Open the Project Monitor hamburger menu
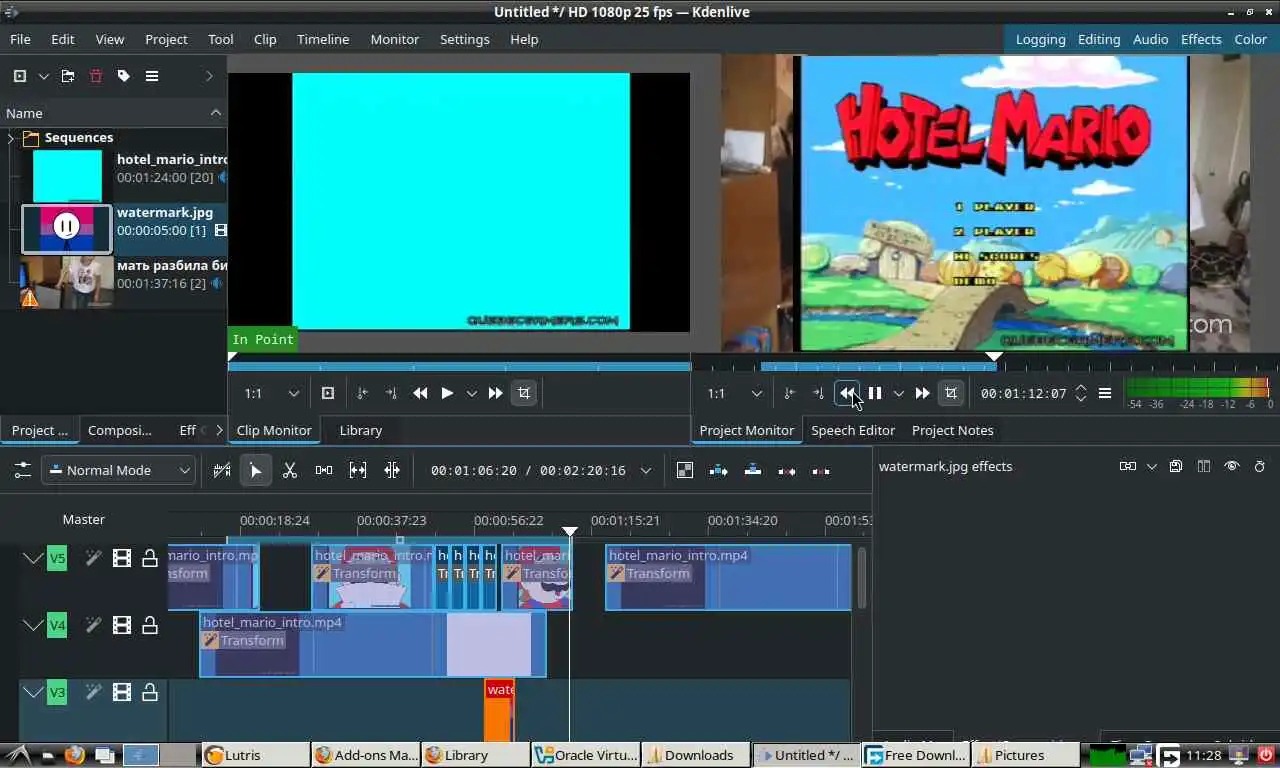 [1105, 393]
